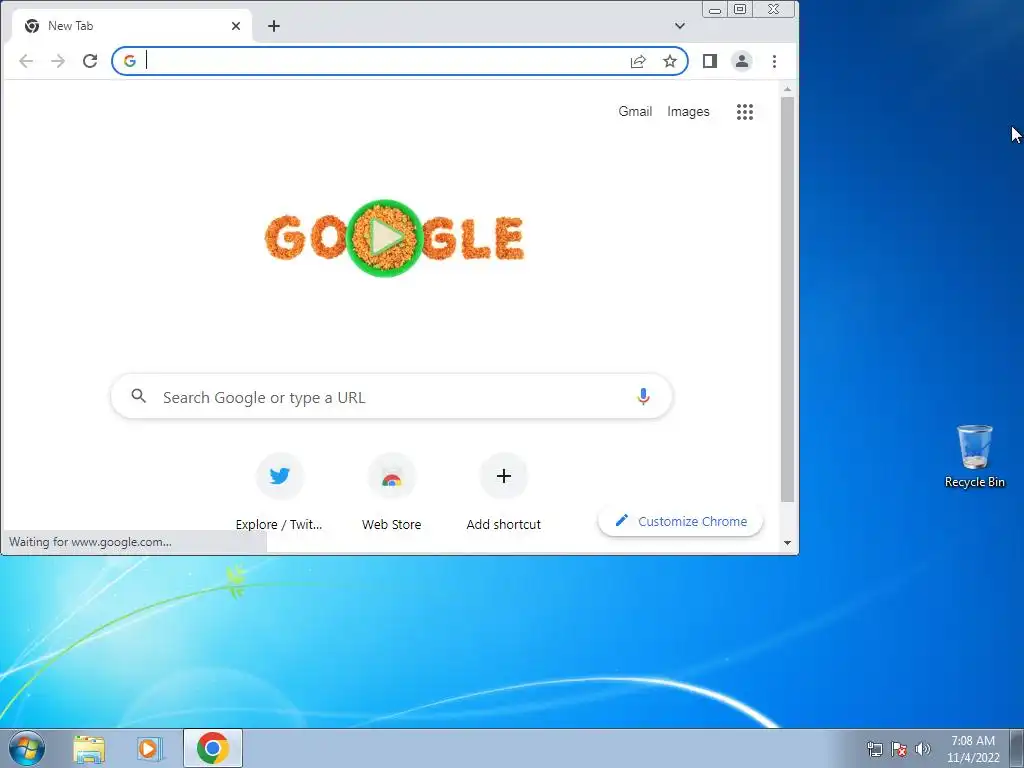
Task: Open Gmail link
Action: (x=635, y=112)
